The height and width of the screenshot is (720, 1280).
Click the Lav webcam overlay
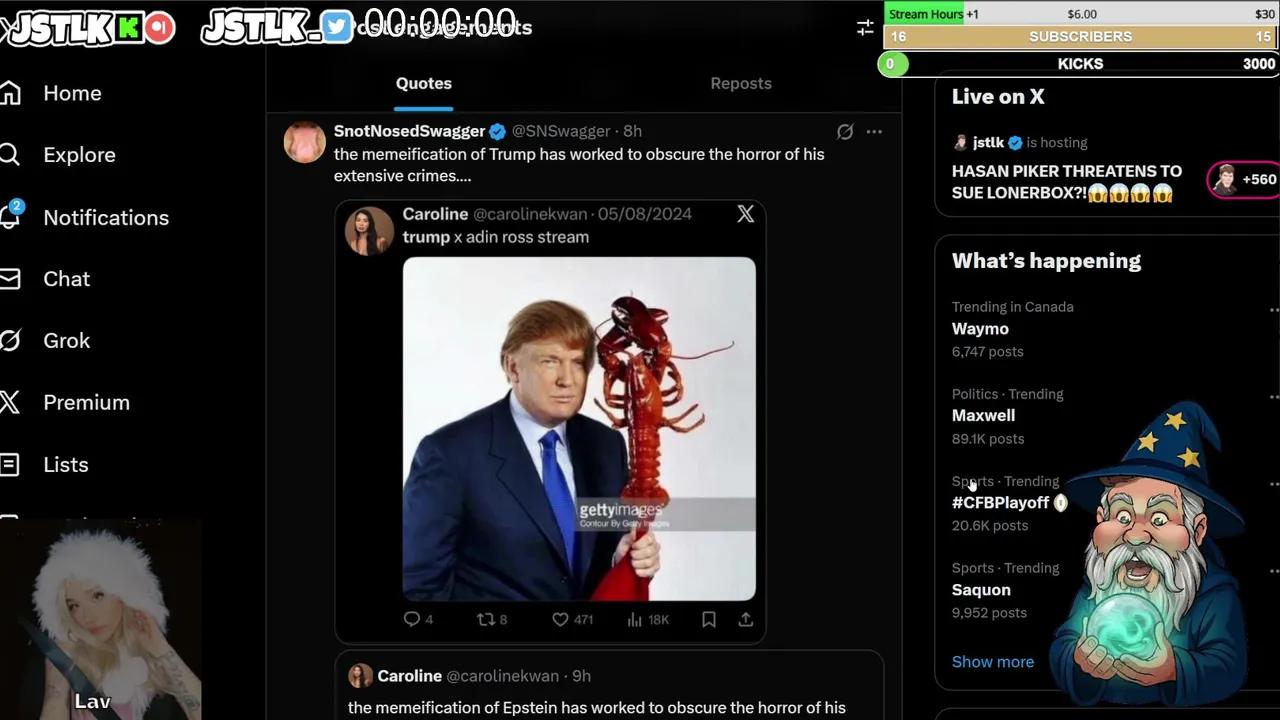[100, 620]
